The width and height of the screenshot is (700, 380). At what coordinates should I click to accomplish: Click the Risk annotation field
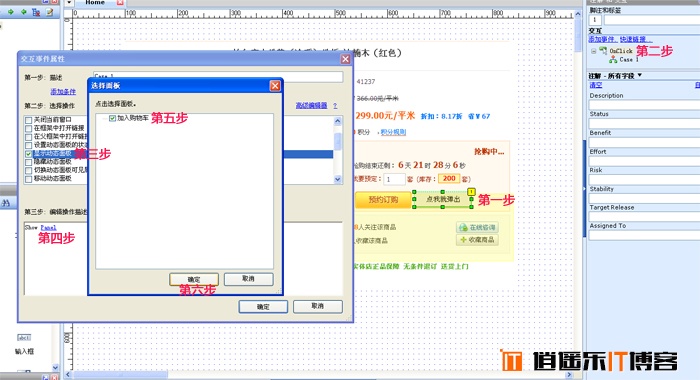(644, 180)
